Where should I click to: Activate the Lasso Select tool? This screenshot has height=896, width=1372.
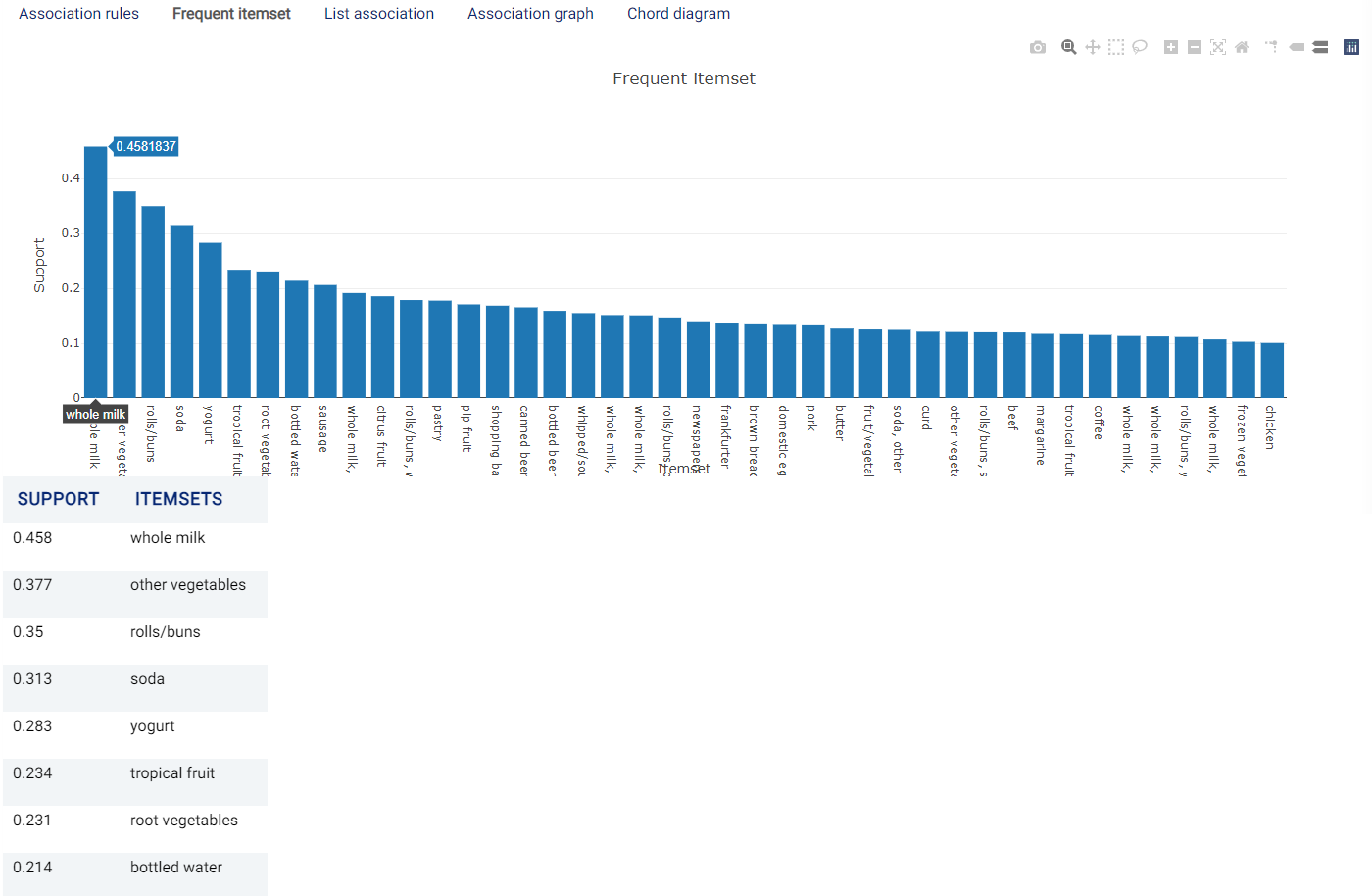coord(1140,47)
